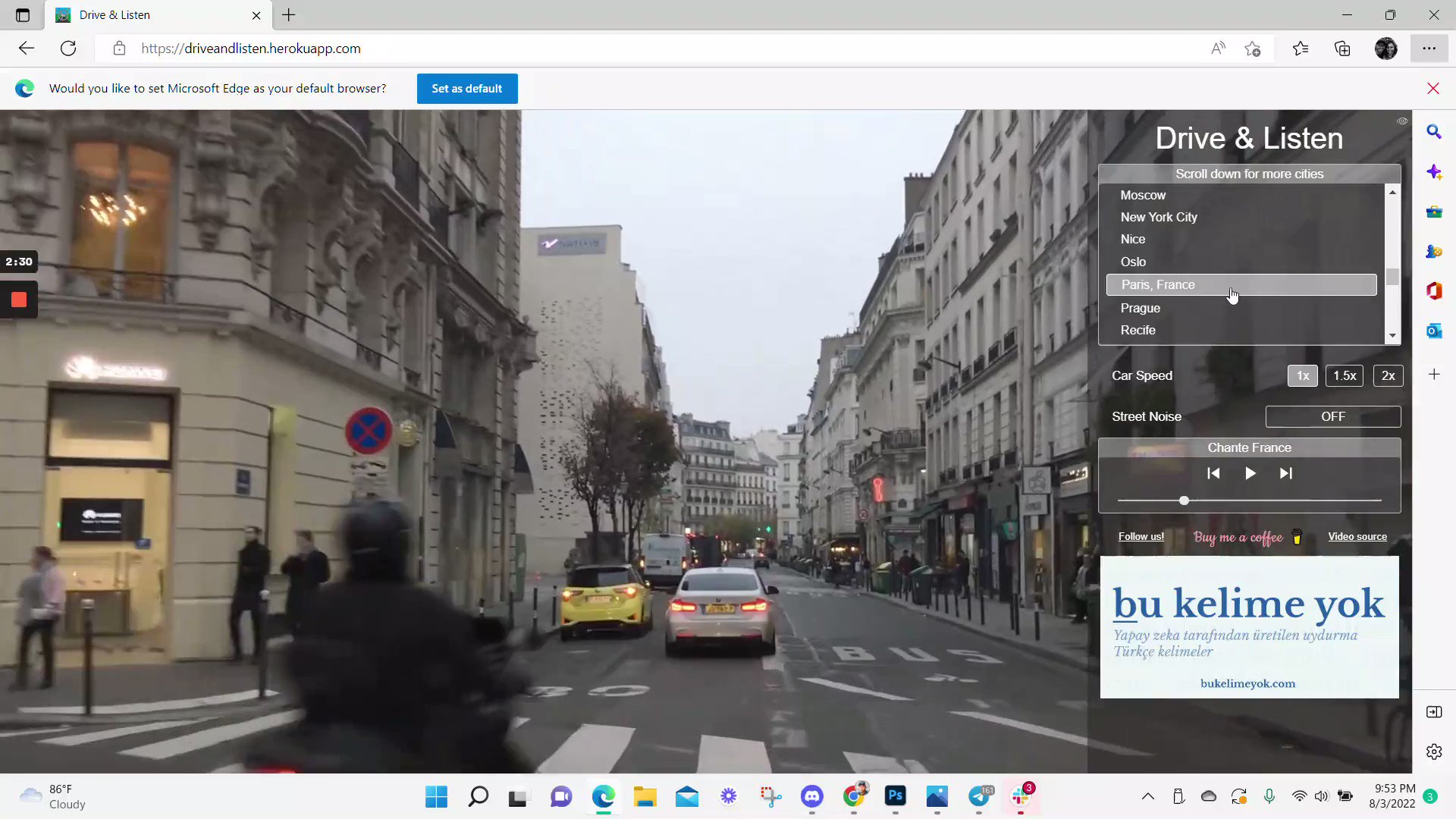1456x819 pixels.
Task: Pick Recife from the city list
Action: pyautogui.click(x=1241, y=330)
